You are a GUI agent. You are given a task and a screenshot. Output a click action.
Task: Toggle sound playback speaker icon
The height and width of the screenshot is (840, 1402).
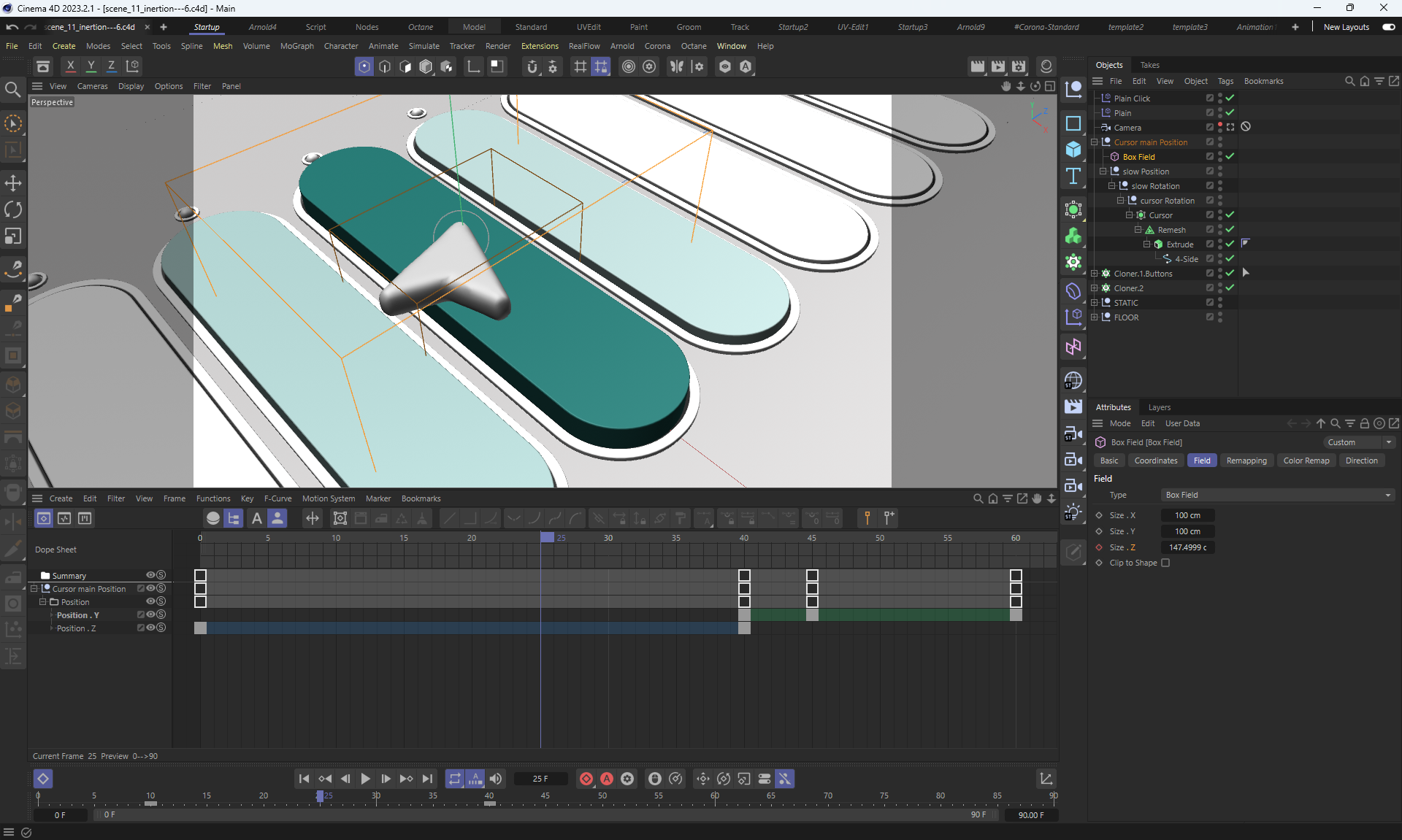pos(496,779)
